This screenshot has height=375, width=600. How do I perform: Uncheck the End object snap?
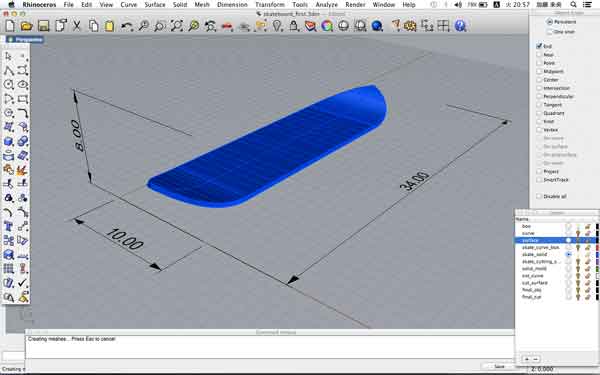coord(540,46)
